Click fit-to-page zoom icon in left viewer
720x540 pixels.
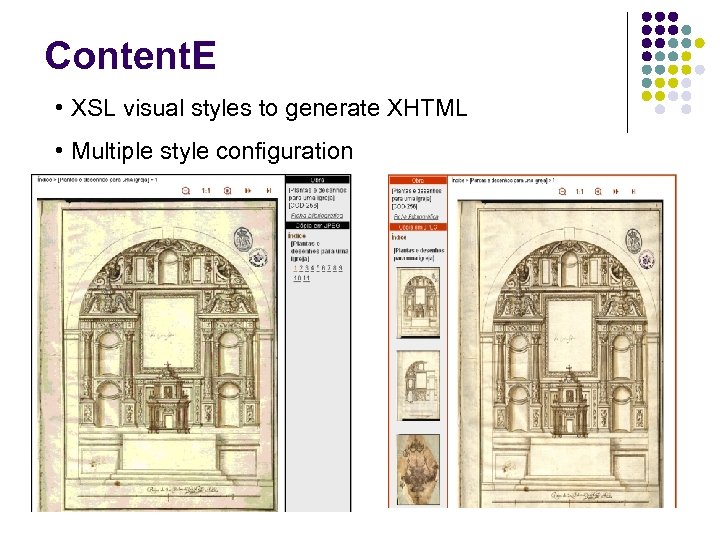[x=227, y=191]
